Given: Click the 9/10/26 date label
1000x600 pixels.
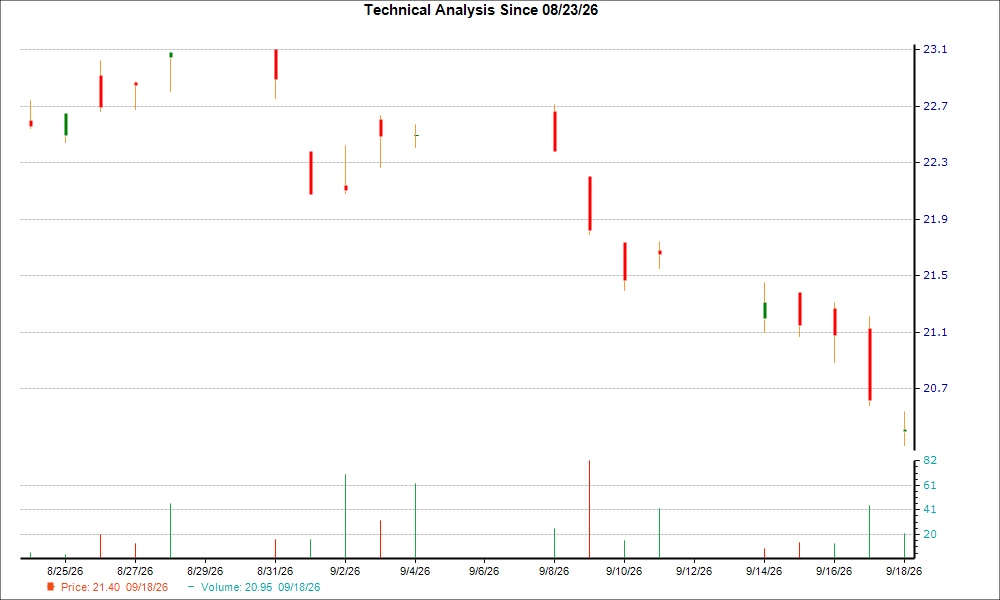Looking at the screenshot, I should tap(624, 571).
